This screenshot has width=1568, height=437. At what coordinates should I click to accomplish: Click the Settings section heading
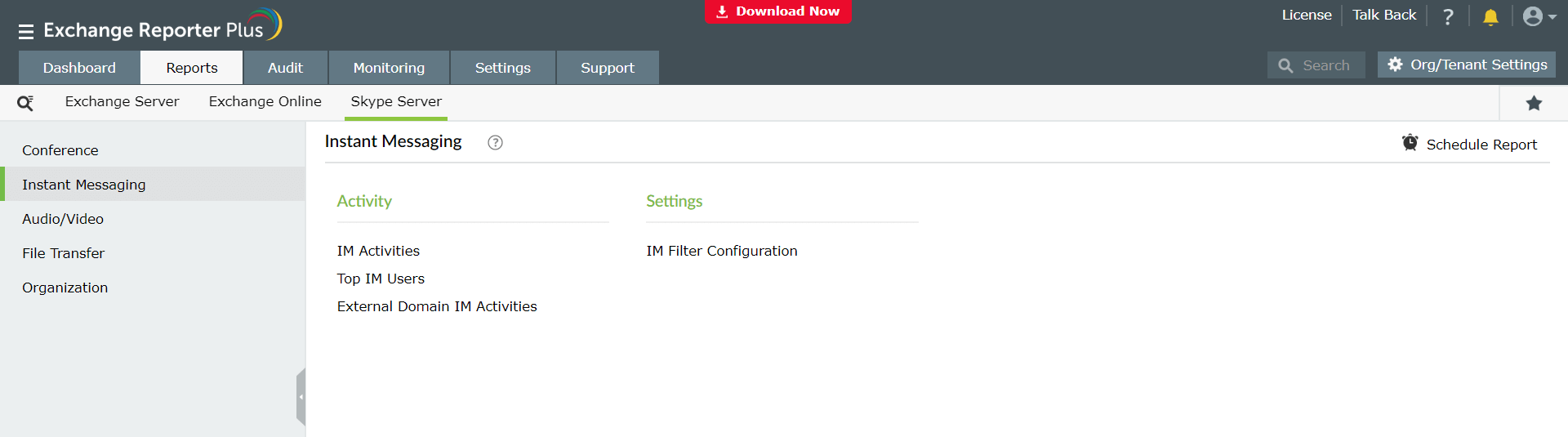click(675, 201)
